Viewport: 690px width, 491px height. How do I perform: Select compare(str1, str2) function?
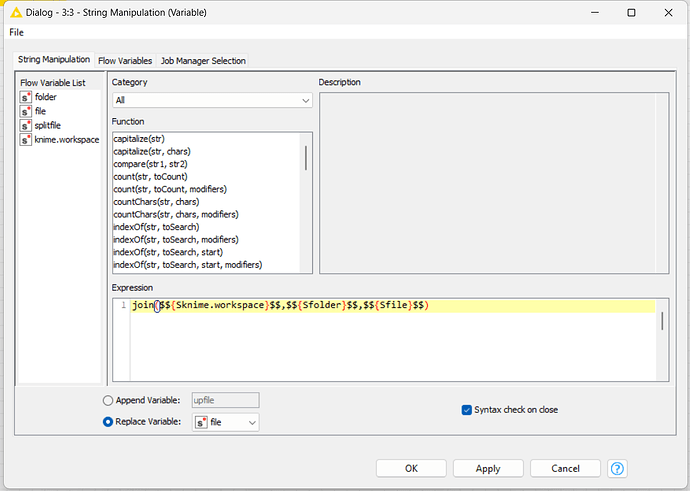click(150, 164)
